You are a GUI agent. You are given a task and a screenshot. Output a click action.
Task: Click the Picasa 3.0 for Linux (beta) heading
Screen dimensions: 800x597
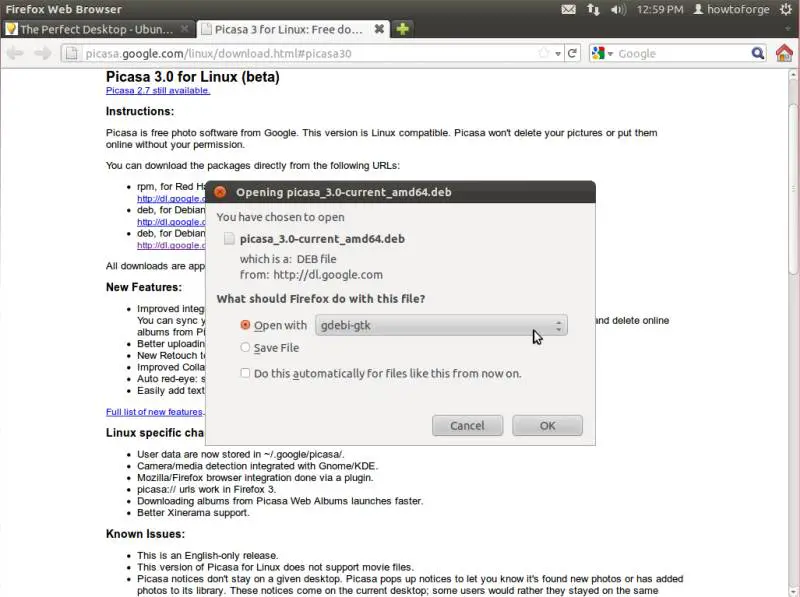coord(193,77)
